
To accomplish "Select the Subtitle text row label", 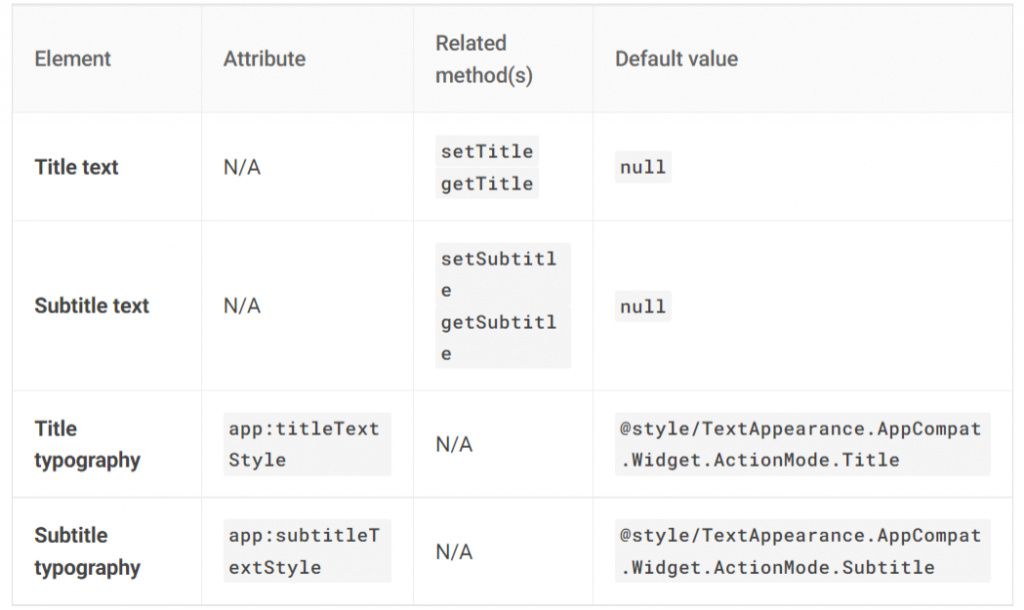I will point(91,306).
